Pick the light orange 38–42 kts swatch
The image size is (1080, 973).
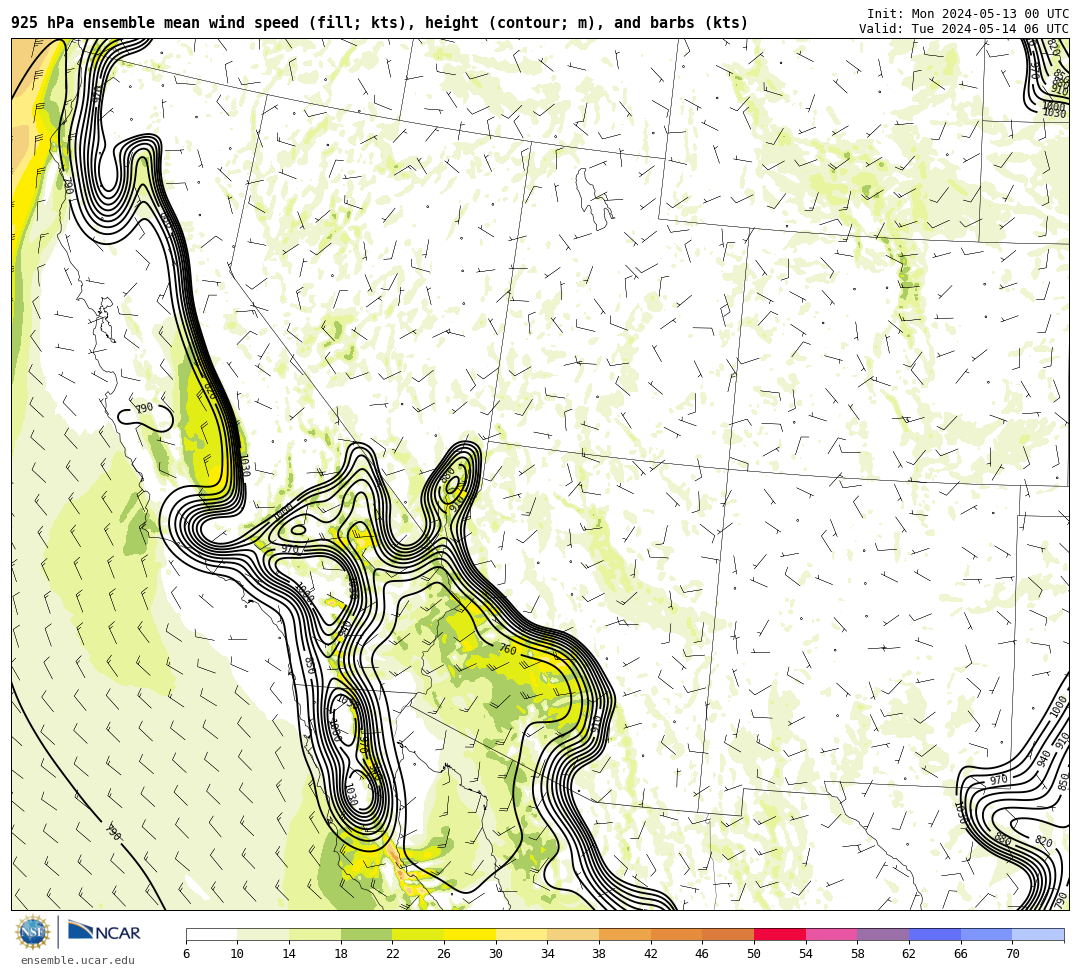click(x=625, y=934)
